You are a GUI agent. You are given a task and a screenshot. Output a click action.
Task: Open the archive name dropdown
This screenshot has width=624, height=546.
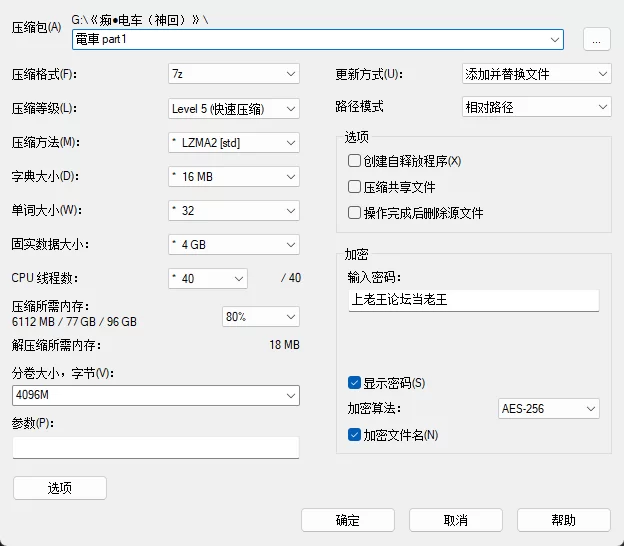(x=554, y=39)
